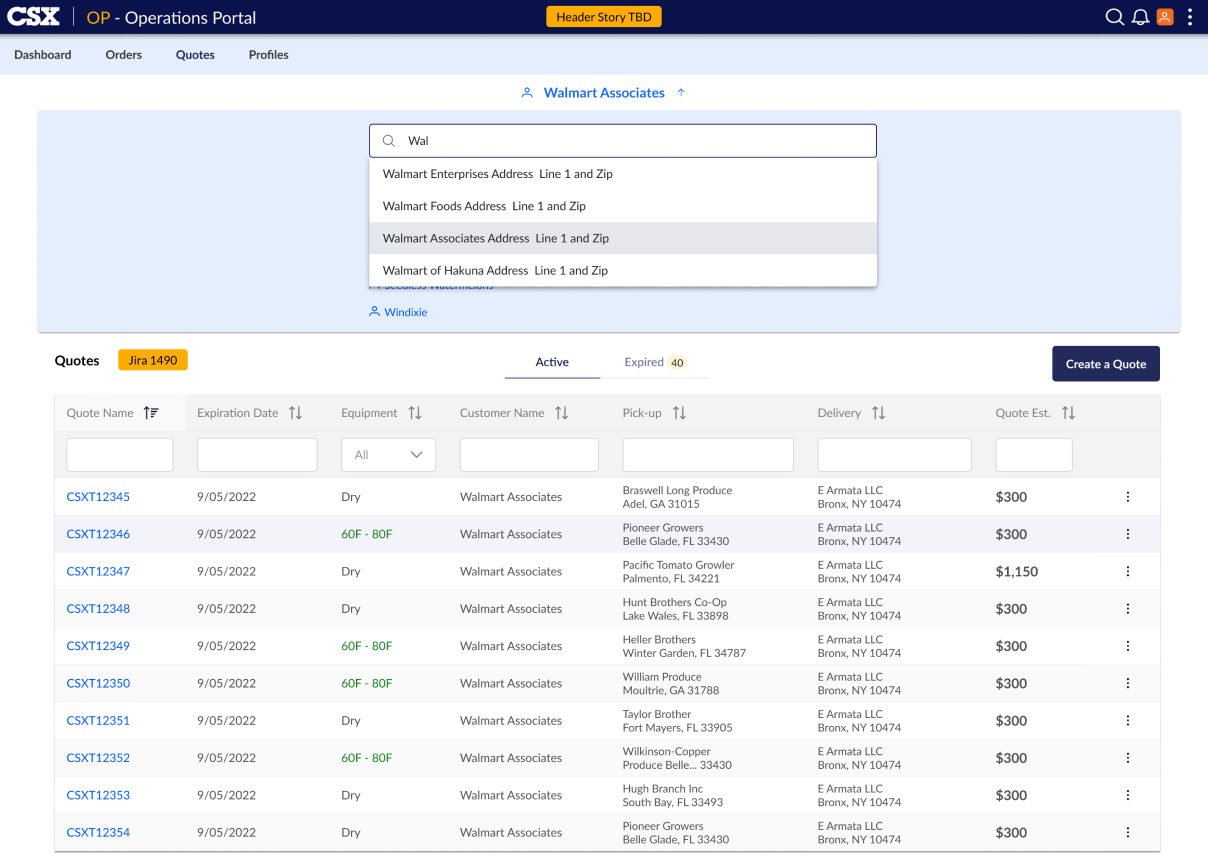
Task: Switch to the Active quotes tab
Action: tap(552, 362)
